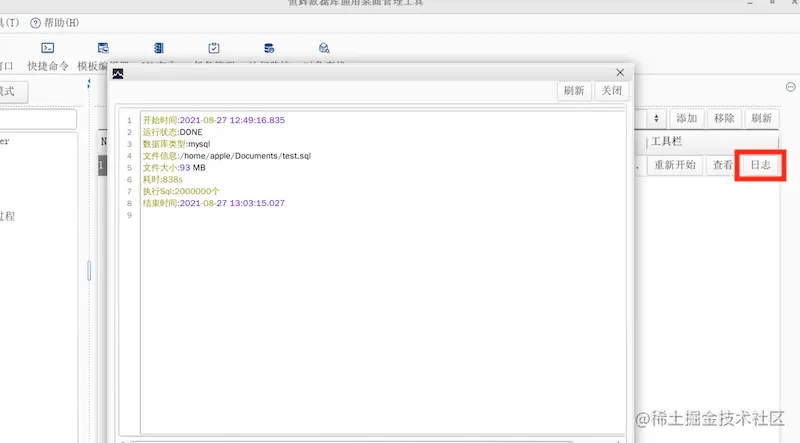The width and height of the screenshot is (800, 443).
Task: Click the 数据库类型:mysql log line
Action: coord(177,144)
